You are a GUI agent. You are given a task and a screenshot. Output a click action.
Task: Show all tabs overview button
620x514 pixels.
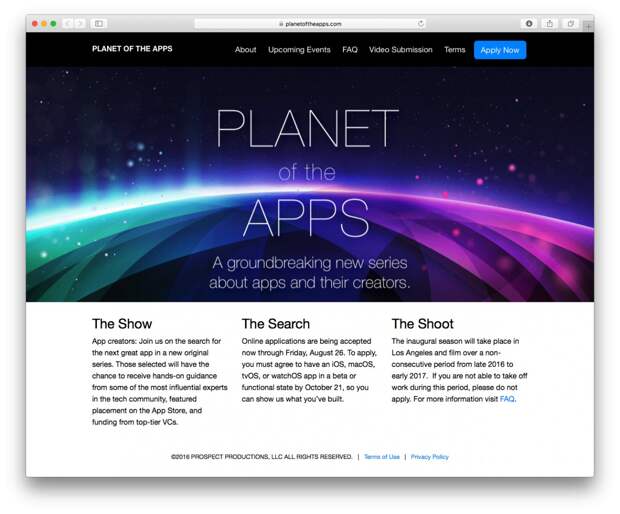click(x=571, y=24)
